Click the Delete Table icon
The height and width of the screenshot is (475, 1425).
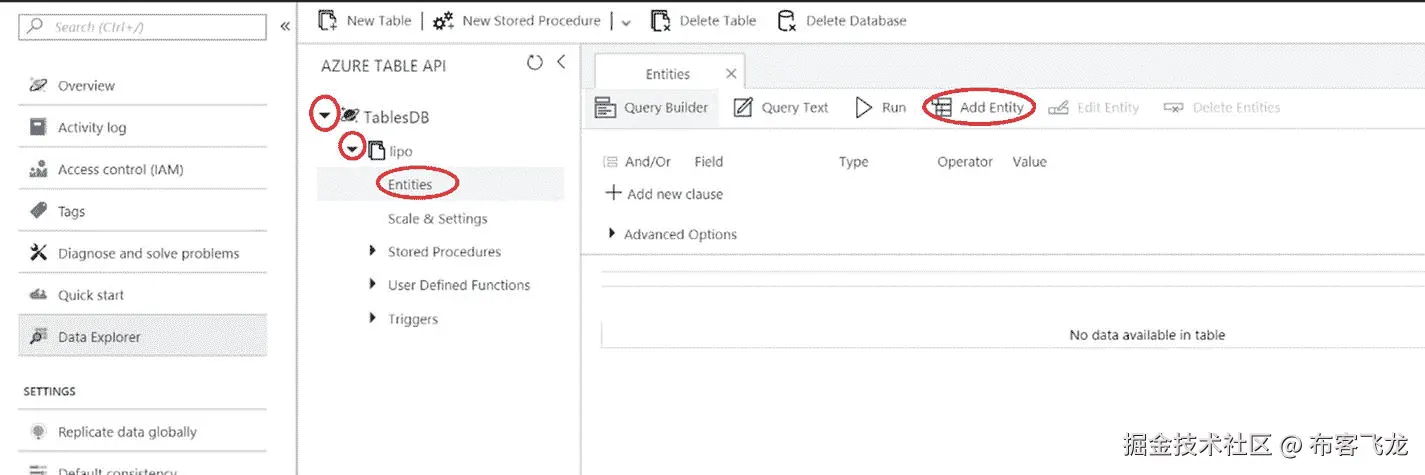click(x=660, y=21)
